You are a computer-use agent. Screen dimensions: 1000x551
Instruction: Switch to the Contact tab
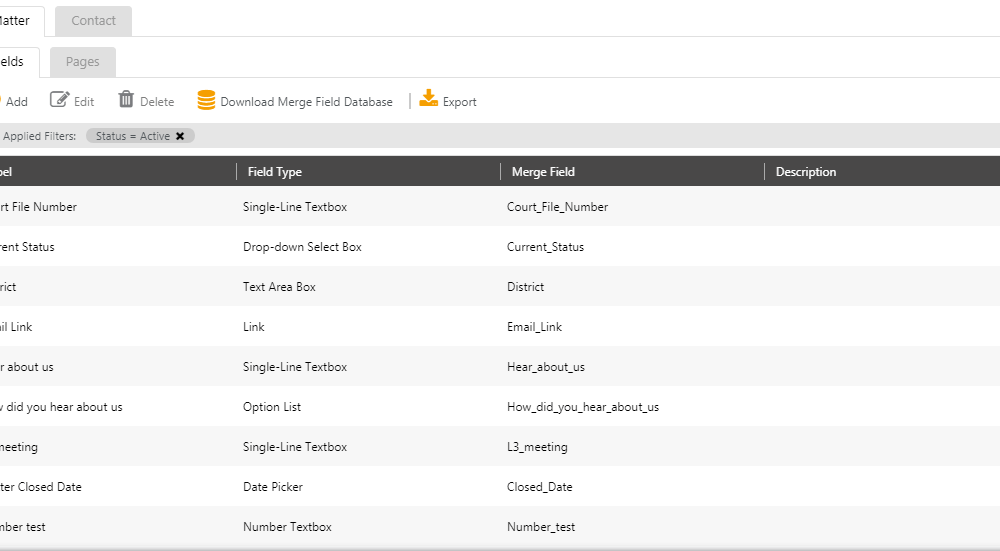coord(93,21)
